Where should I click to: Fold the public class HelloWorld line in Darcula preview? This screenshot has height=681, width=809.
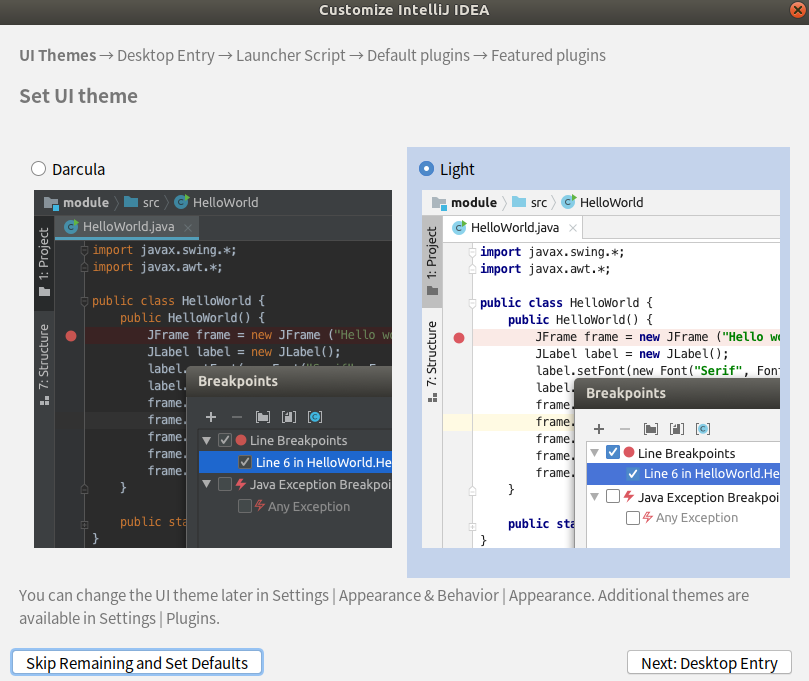[x=84, y=301]
